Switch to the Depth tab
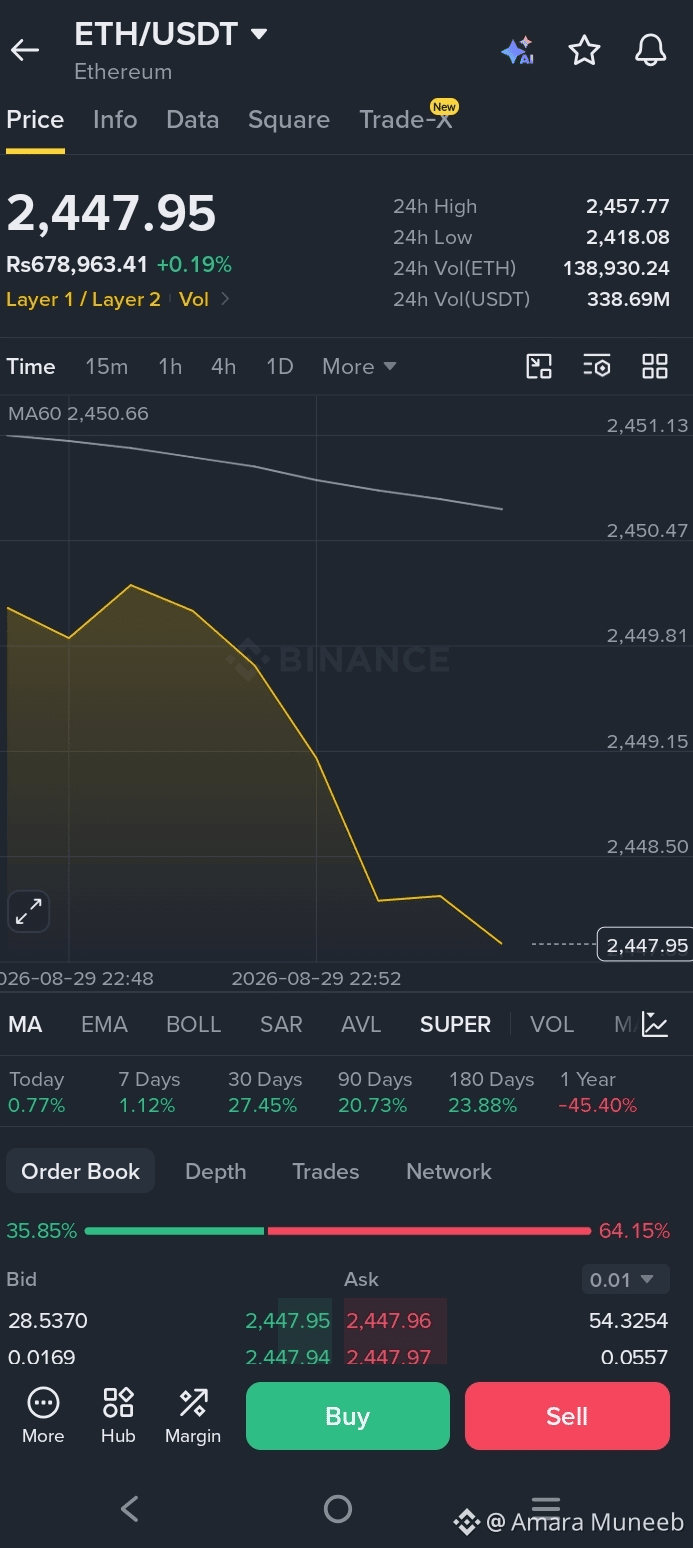 point(215,1171)
